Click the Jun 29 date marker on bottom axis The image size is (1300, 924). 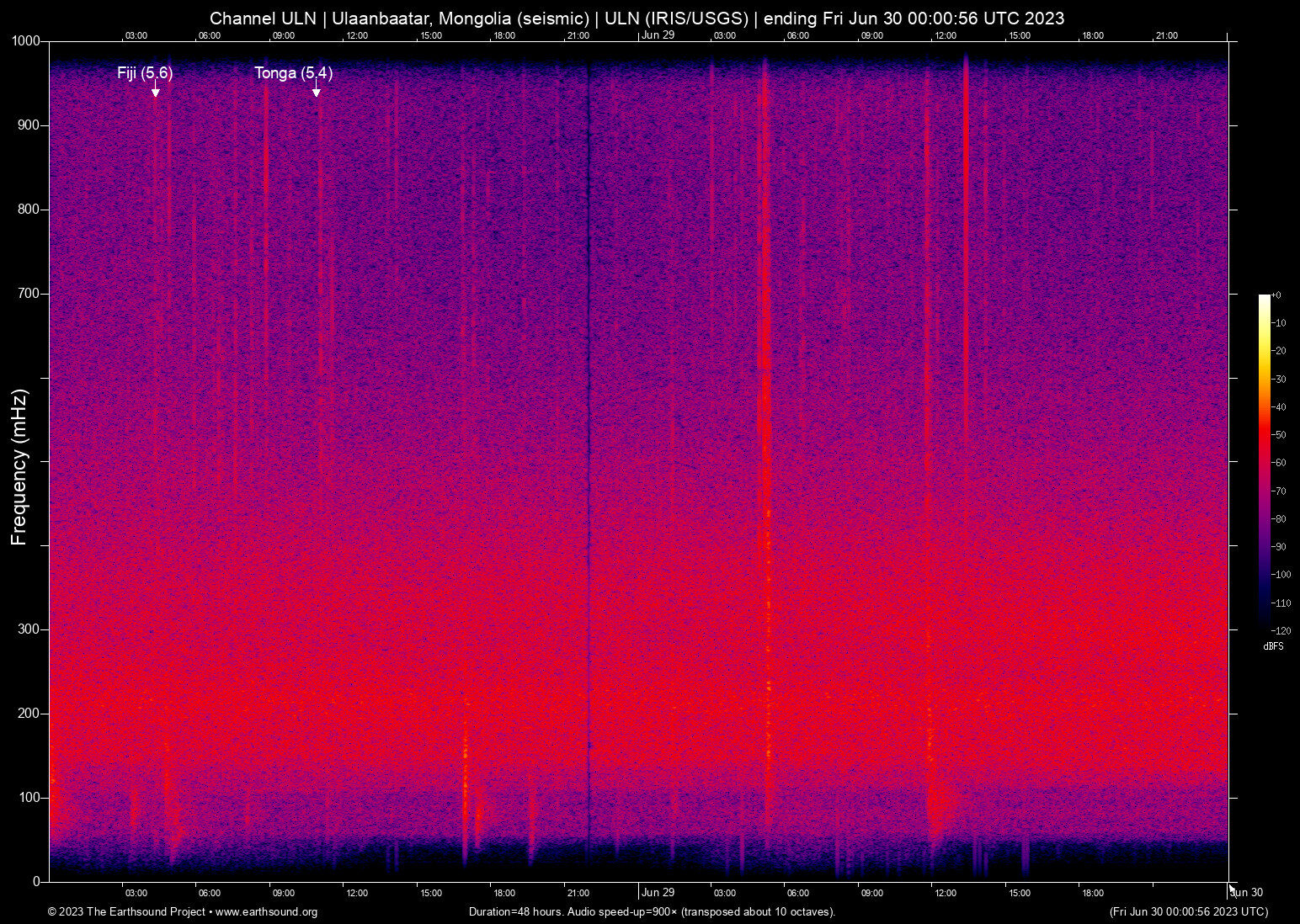coord(658,893)
